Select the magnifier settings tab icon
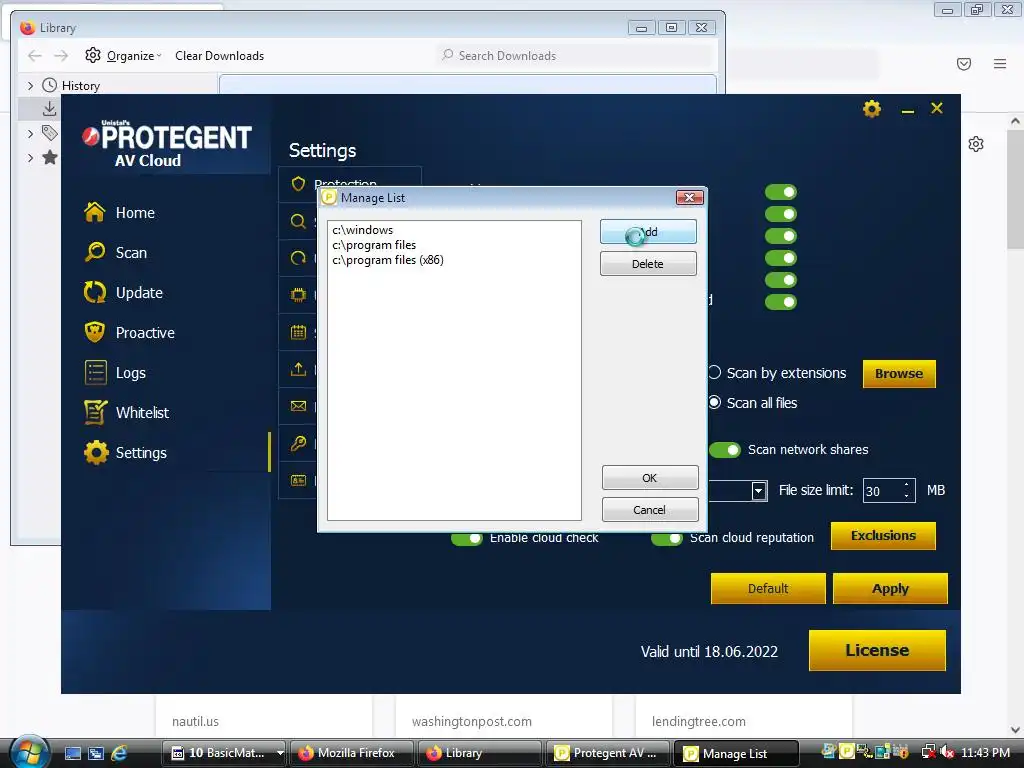1024x768 pixels. tap(298, 221)
